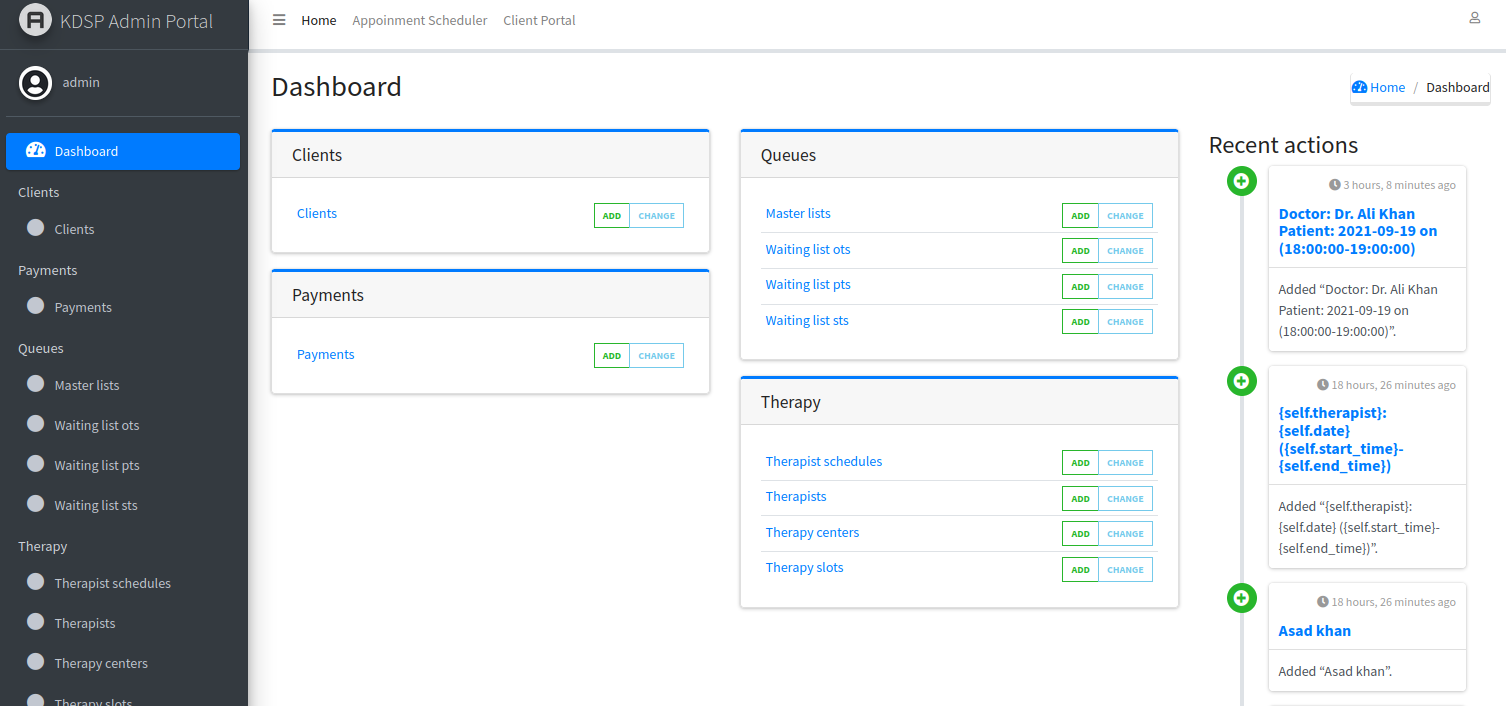The width and height of the screenshot is (1506, 706).
Task: Toggle the hamburger sidebar menu icon
Action: click(279, 20)
